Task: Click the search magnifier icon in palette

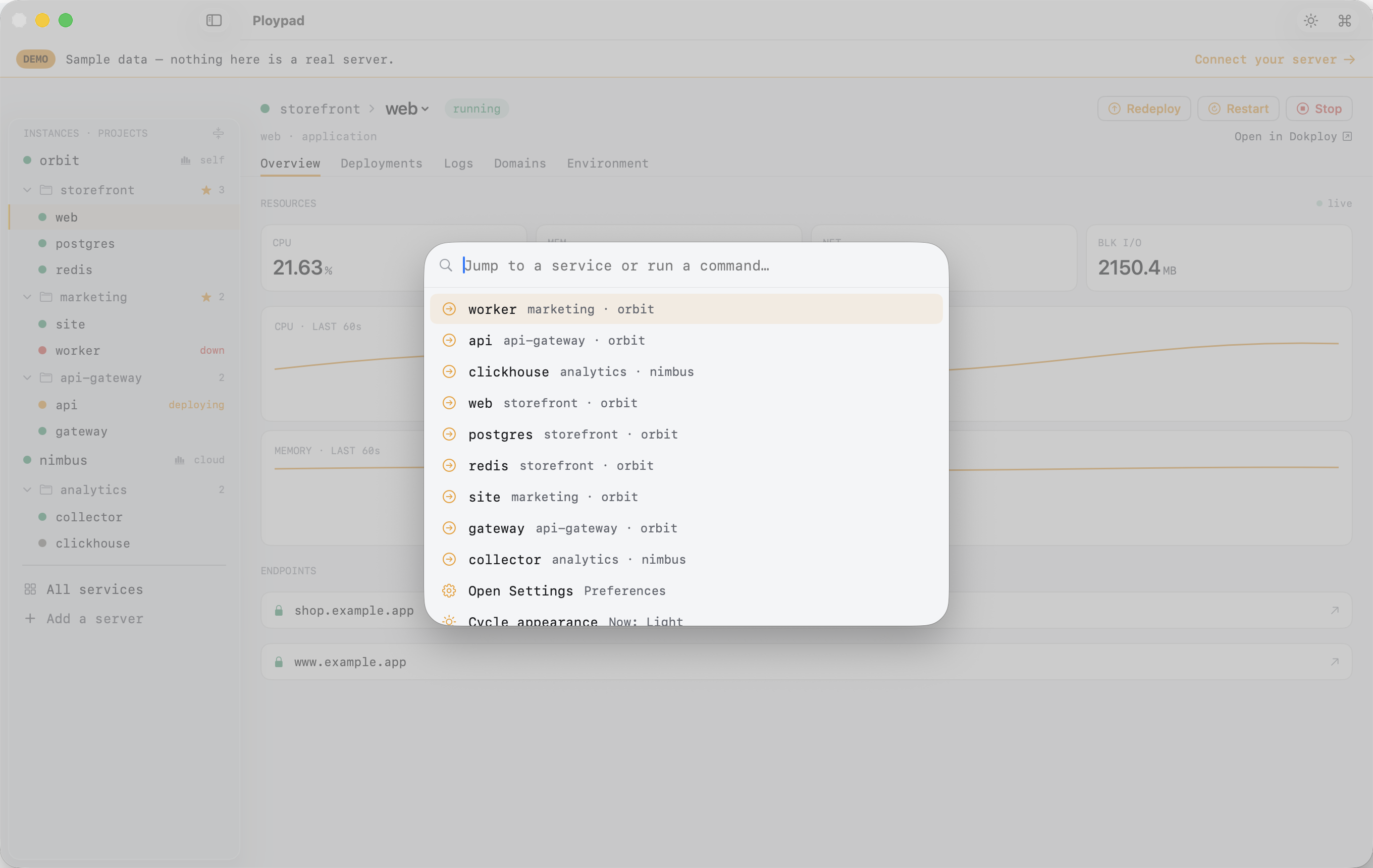Action: pos(446,265)
